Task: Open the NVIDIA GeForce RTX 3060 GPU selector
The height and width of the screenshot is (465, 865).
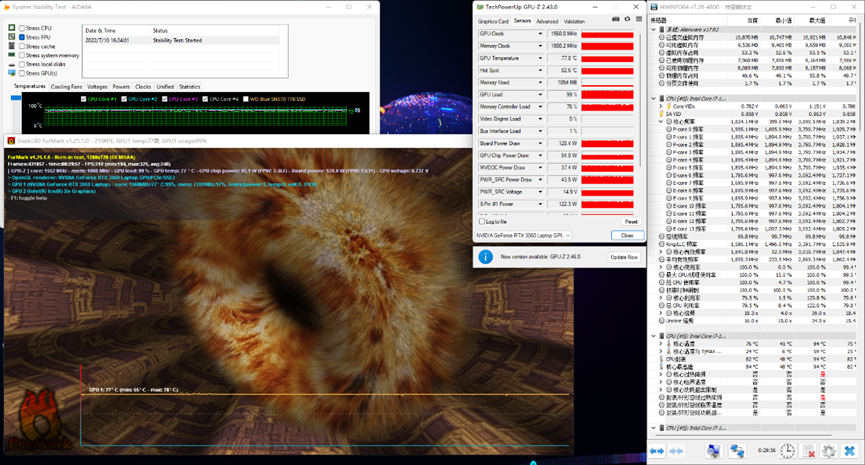Action: 525,236
